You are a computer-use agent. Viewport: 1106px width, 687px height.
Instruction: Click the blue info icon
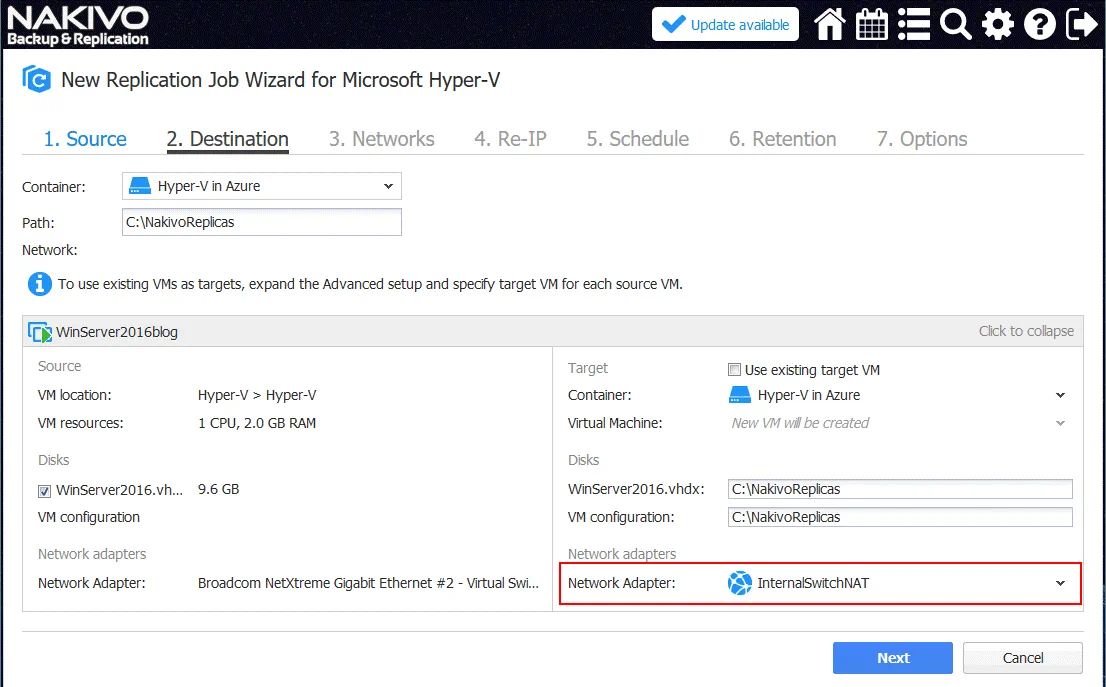click(39, 284)
